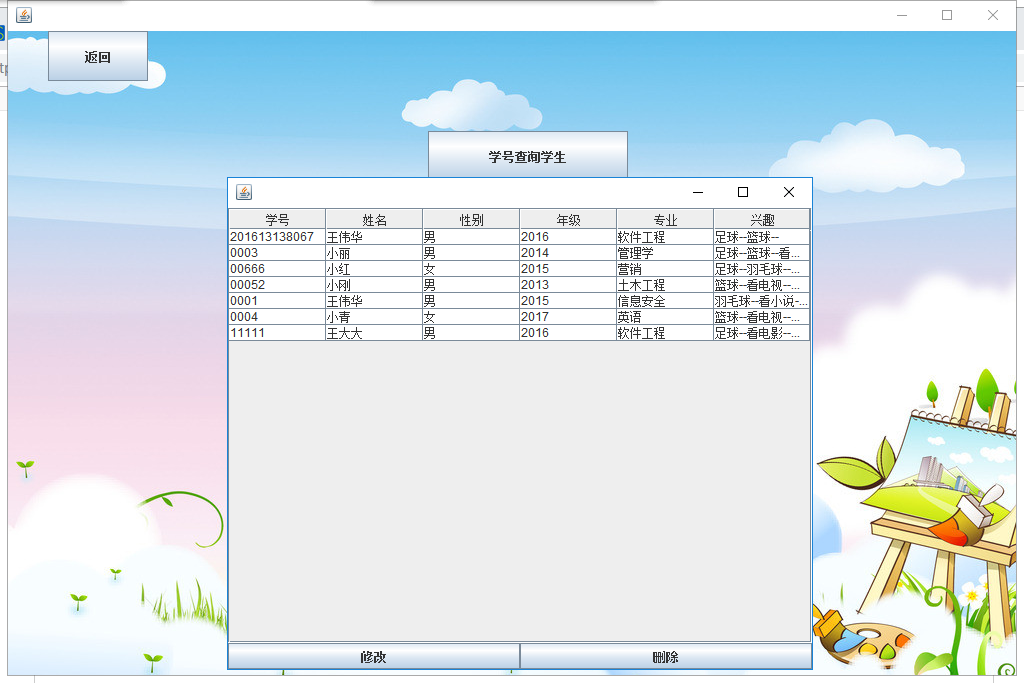This screenshot has height=683, width=1024.
Task: Select the student named 小丽
Action: click(x=339, y=253)
